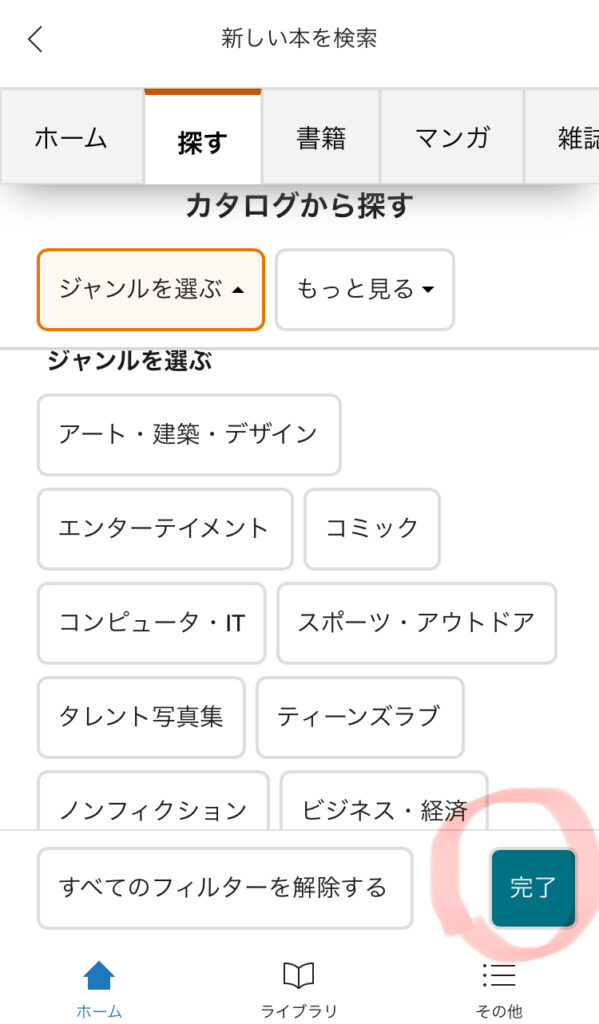This screenshot has width=599, height=1024.
Task: Toggle the コミック genre chip
Action: point(372,528)
